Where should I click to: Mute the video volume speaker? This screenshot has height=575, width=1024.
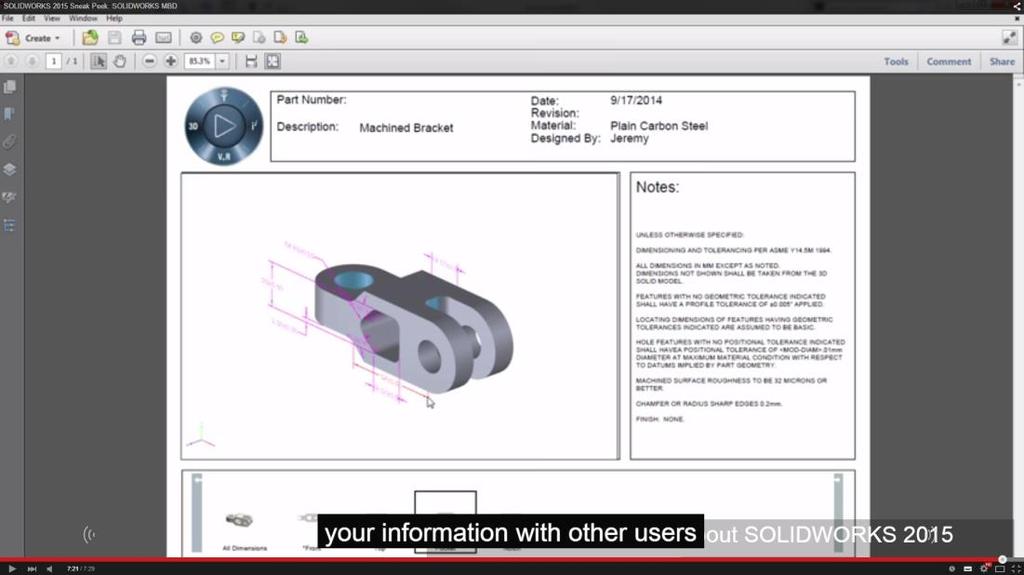50,568
